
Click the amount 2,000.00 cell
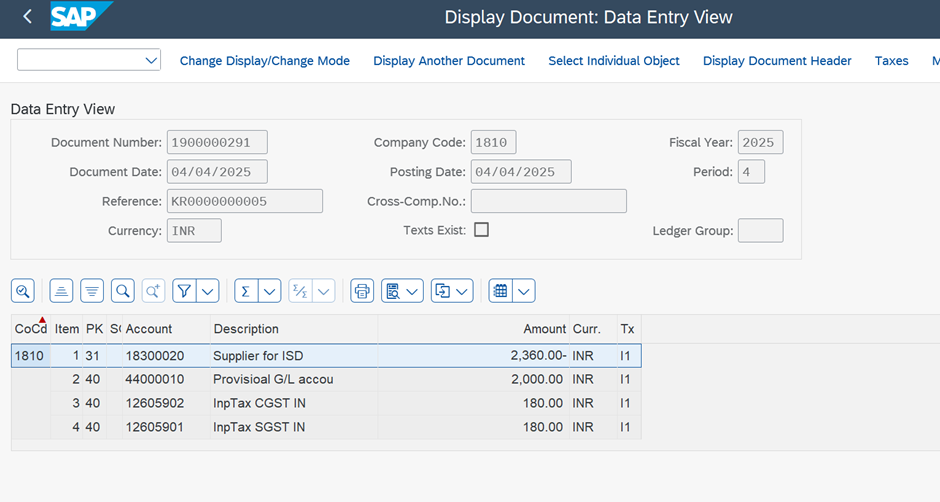point(474,379)
